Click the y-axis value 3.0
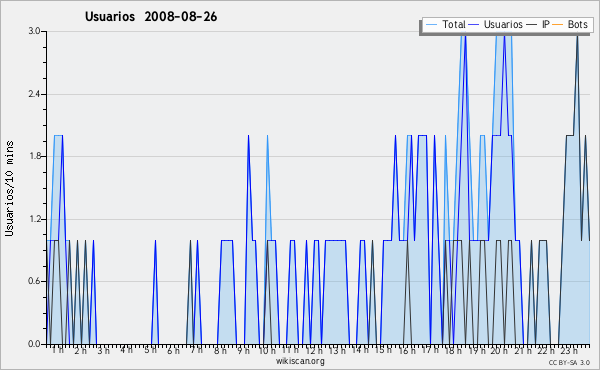 pyautogui.click(x=34, y=31)
